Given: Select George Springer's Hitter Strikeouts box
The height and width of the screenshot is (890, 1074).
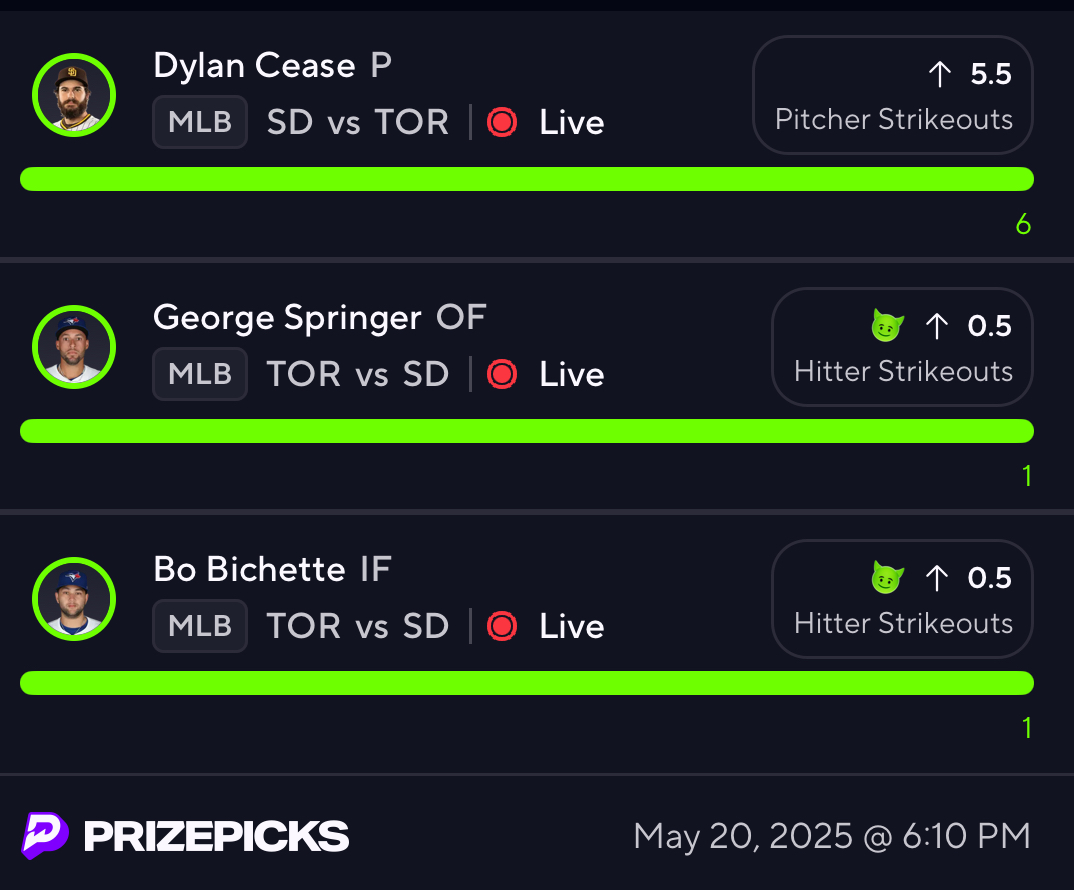Looking at the screenshot, I should click(x=902, y=347).
